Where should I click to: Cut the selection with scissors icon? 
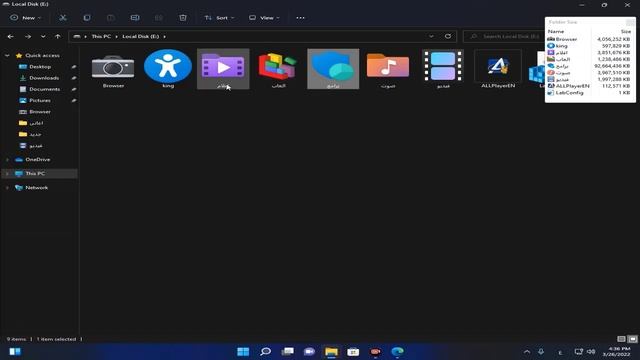tap(62, 18)
